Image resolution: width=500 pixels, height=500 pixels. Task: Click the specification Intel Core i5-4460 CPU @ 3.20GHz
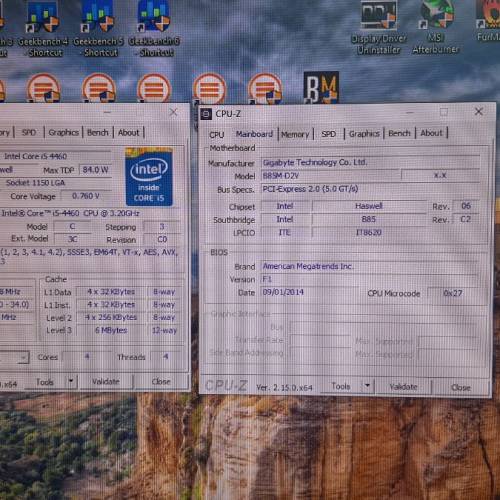[70, 213]
